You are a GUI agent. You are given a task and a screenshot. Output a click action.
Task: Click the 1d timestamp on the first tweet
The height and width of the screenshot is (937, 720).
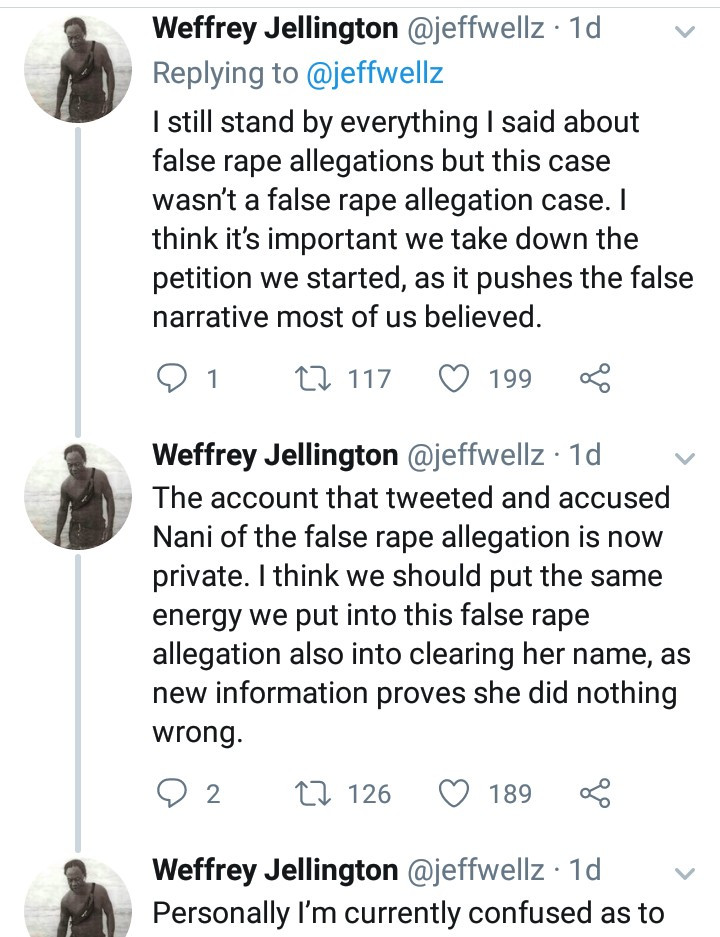tap(585, 29)
